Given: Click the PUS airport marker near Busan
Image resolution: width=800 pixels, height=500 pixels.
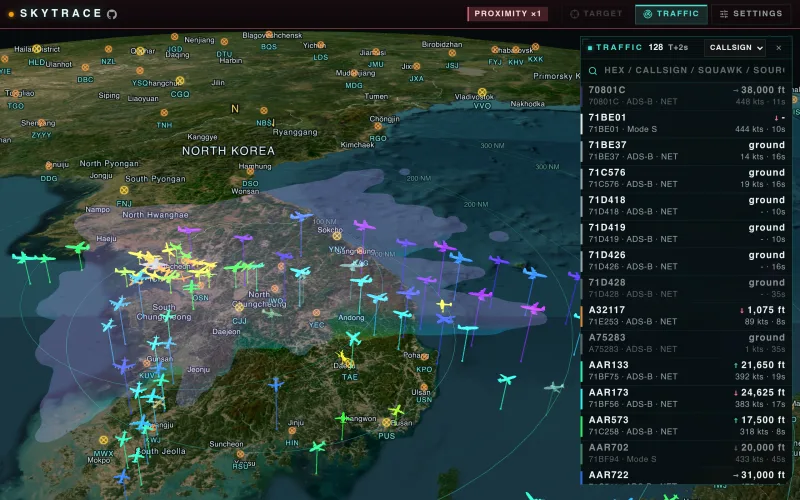Looking at the screenshot, I should [x=387, y=423].
